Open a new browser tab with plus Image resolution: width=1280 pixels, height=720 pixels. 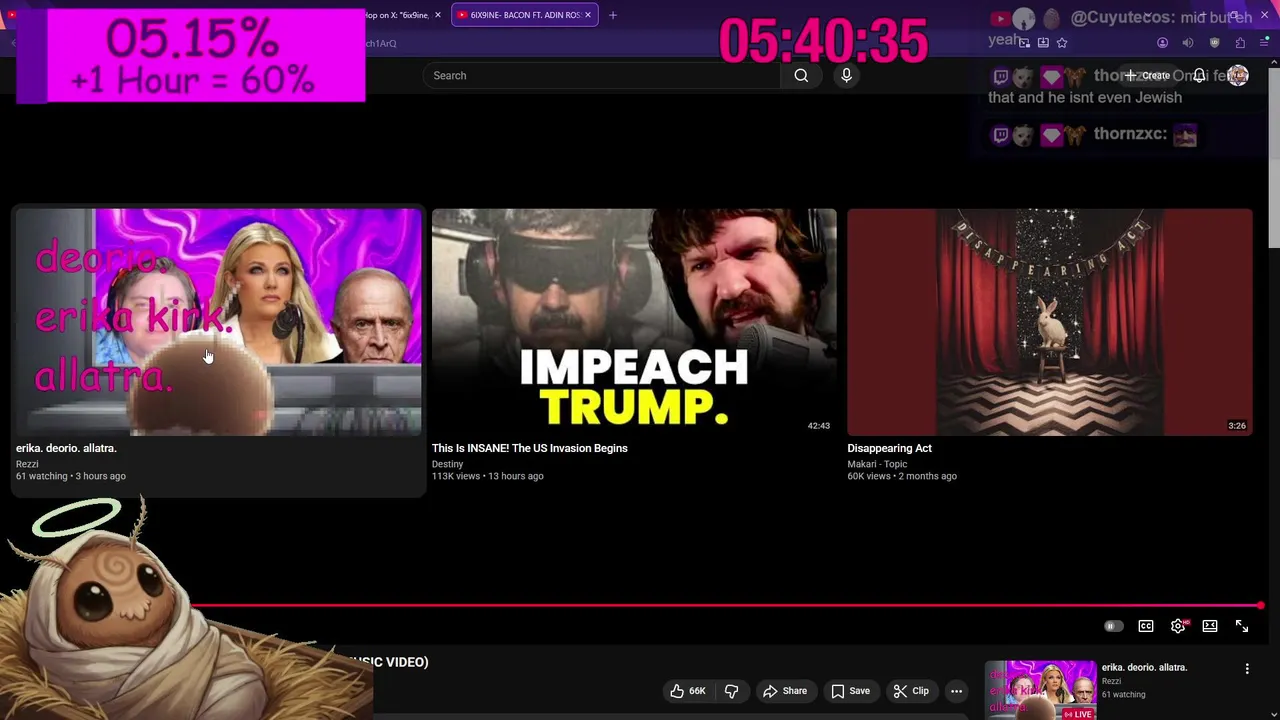coord(613,15)
